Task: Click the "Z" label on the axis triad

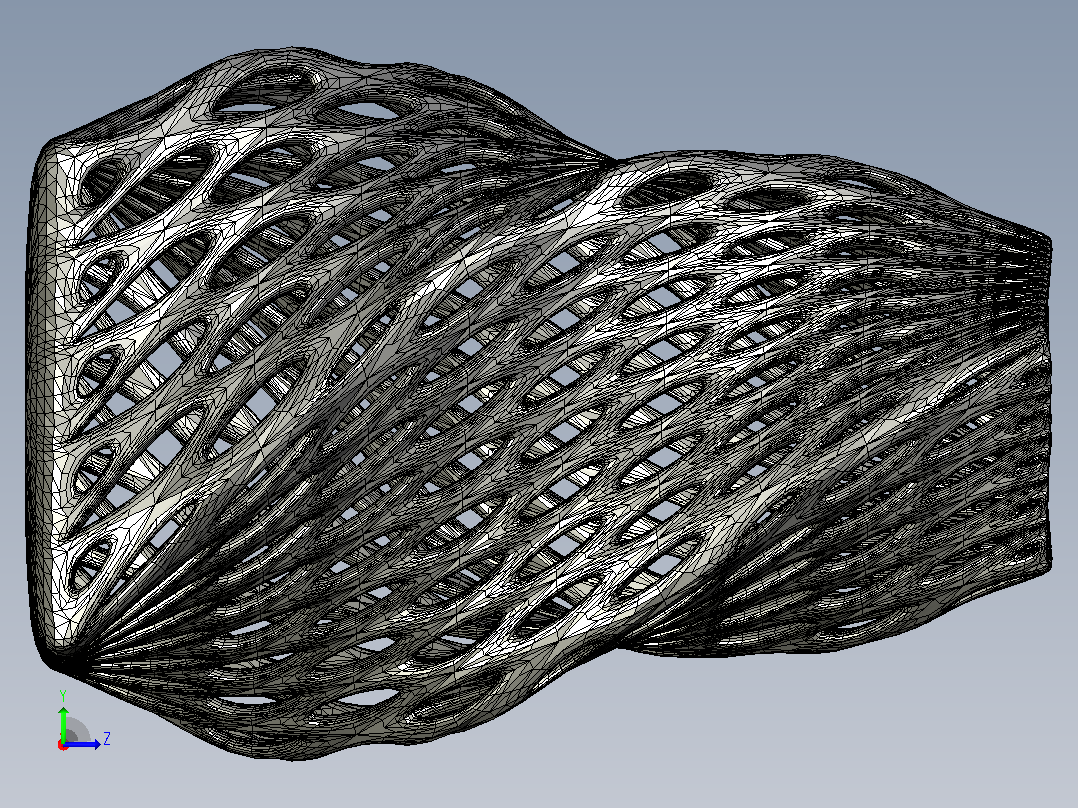Action: tap(107, 739)
